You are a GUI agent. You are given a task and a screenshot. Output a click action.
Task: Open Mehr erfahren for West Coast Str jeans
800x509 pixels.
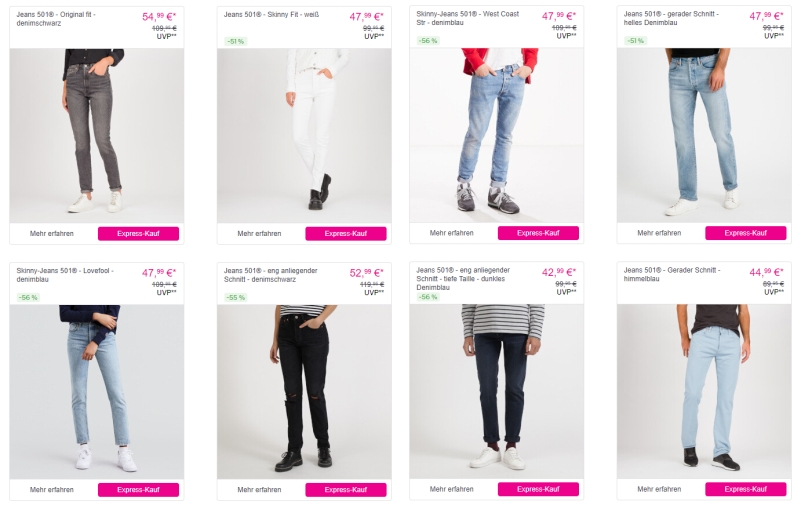point(452,233)
